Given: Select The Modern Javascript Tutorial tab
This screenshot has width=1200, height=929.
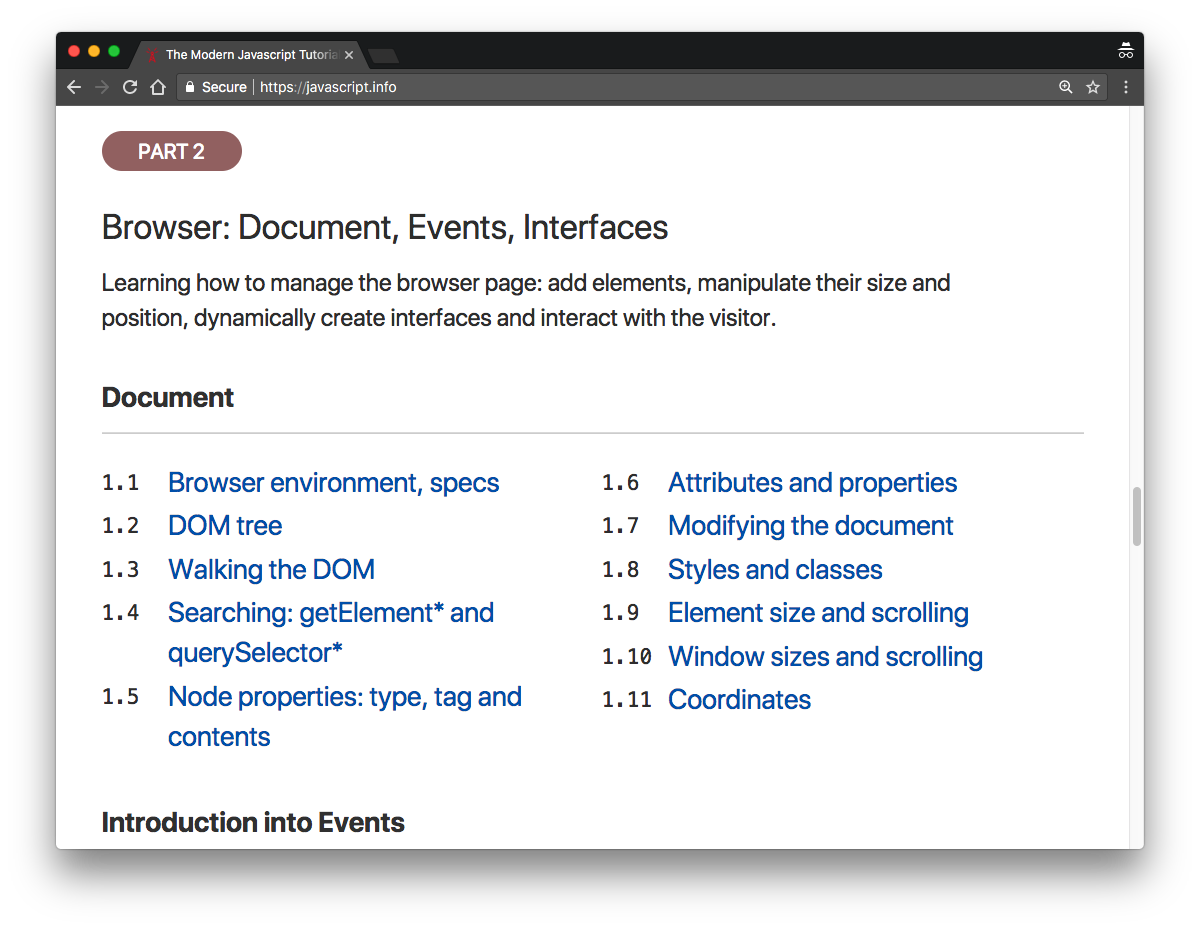Looking at the screenshot, I should (x=248, y=55).
